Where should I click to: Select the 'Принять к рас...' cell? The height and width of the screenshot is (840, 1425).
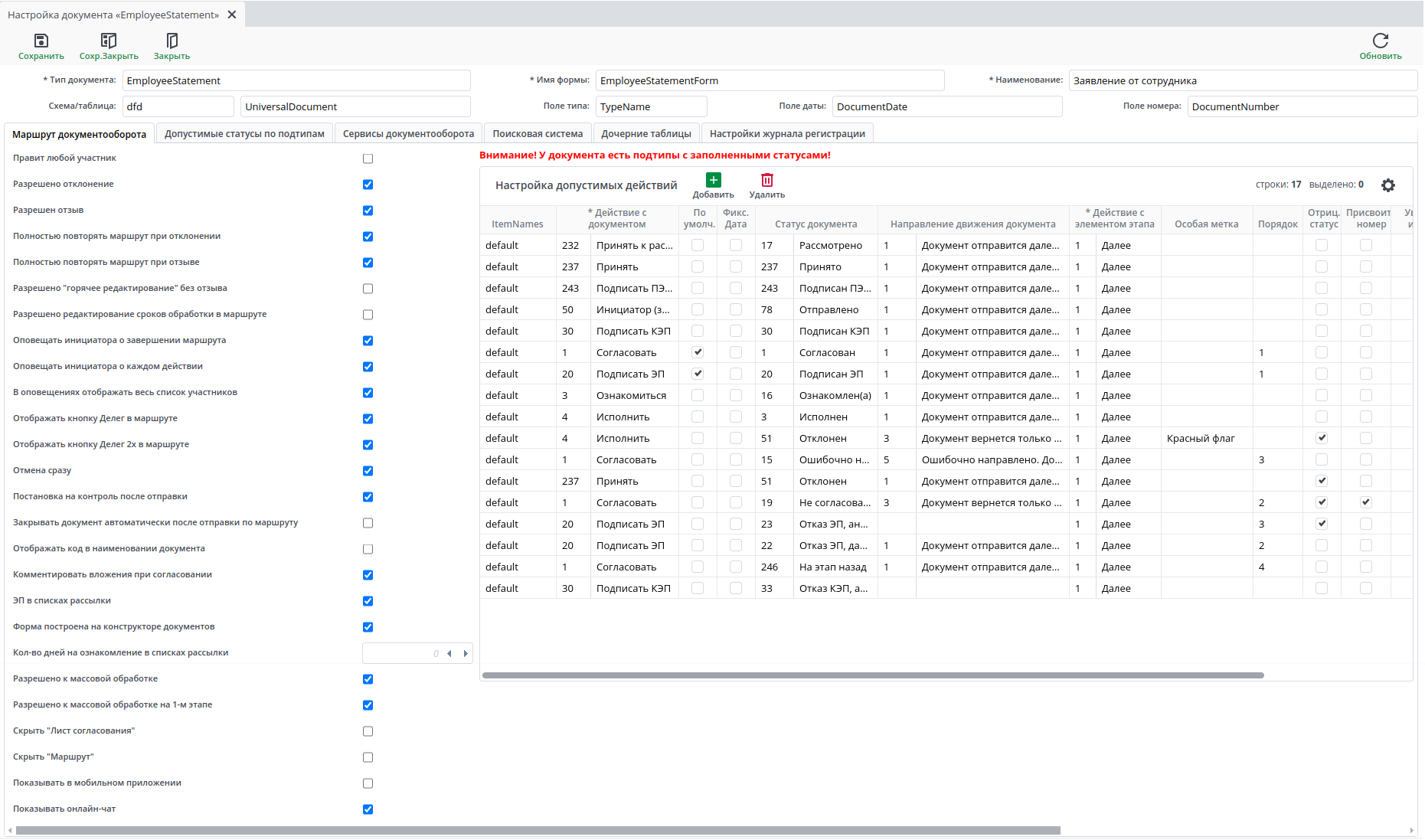tap(634, 245)
